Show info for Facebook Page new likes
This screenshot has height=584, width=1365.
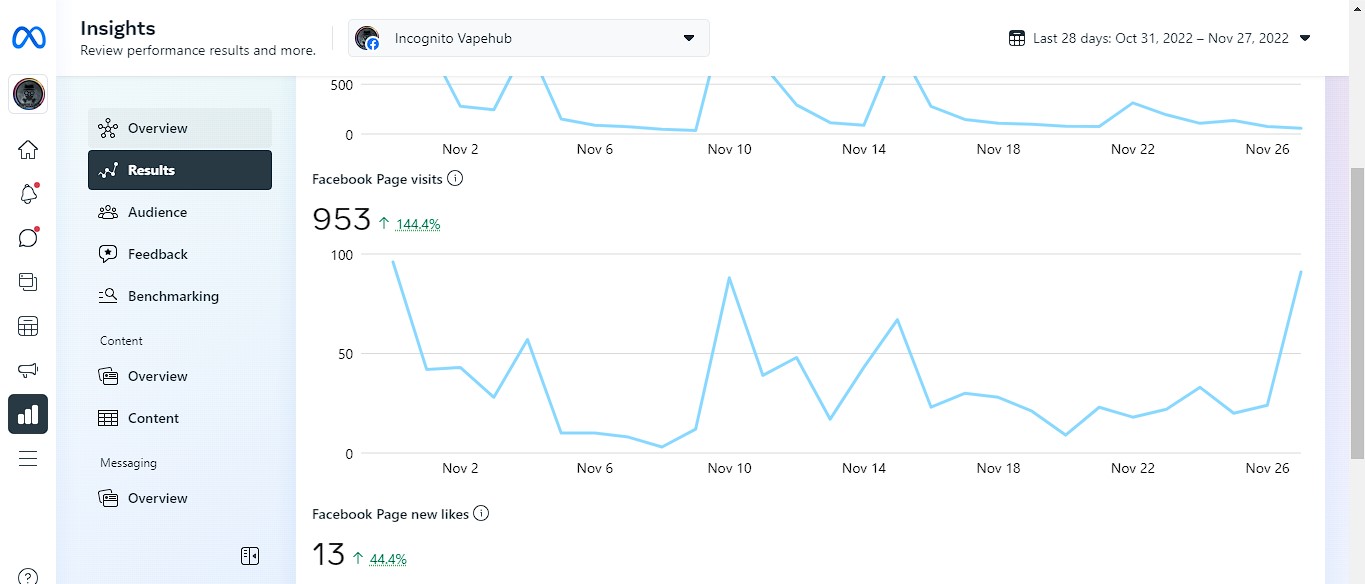[481, 514]
